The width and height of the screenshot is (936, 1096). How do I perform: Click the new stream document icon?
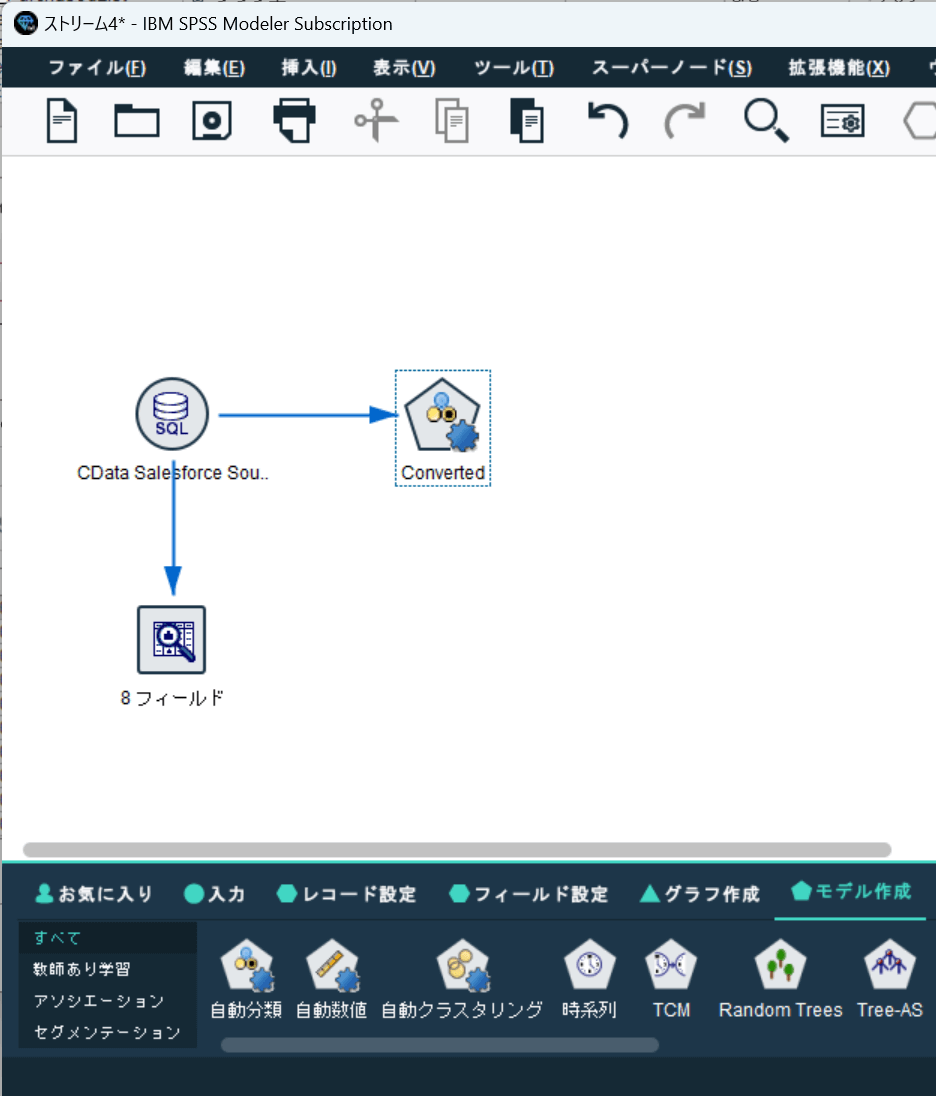coord(62,121)
